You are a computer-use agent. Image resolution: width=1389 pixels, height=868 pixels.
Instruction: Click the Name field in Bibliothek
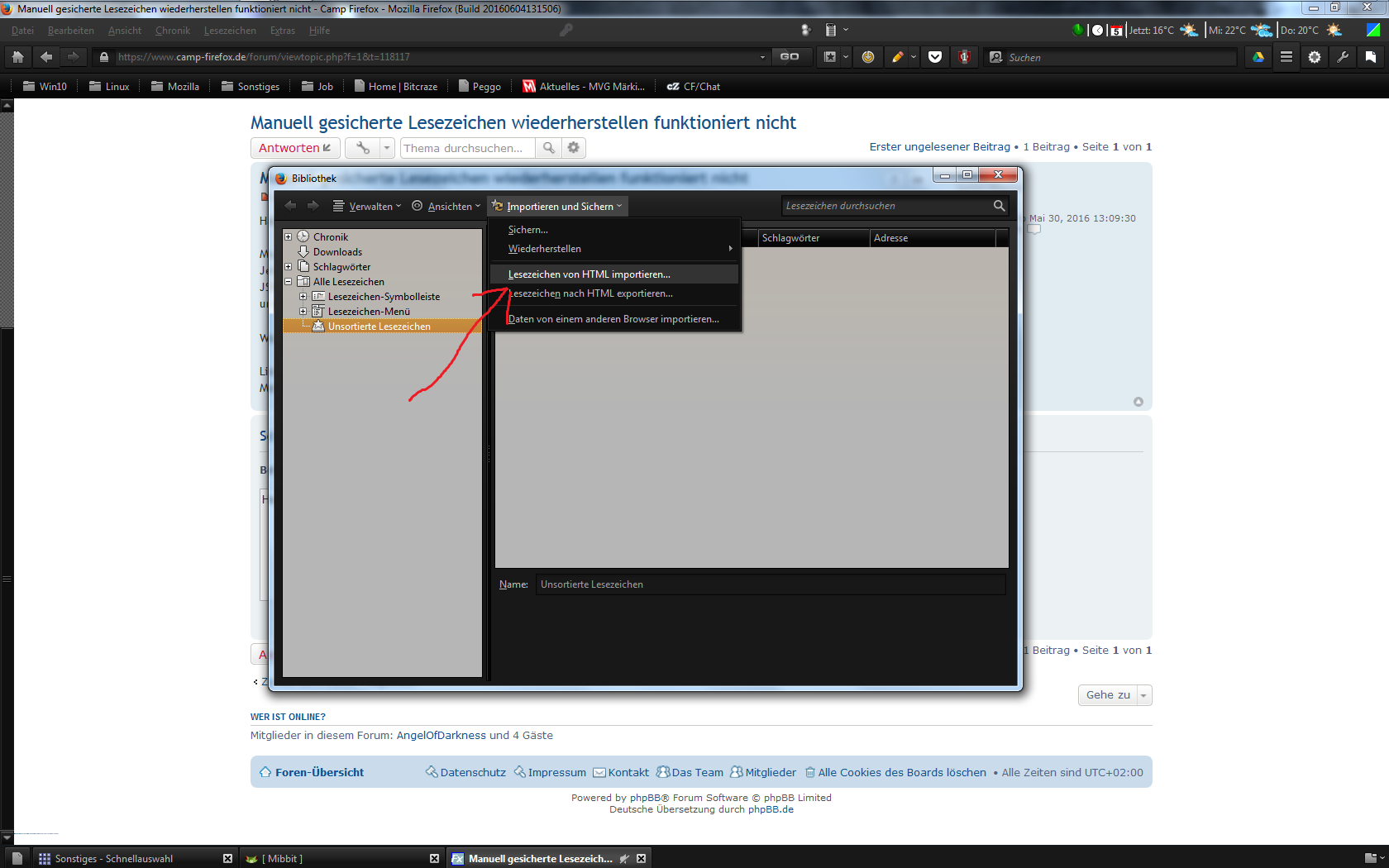coord(771,584)
